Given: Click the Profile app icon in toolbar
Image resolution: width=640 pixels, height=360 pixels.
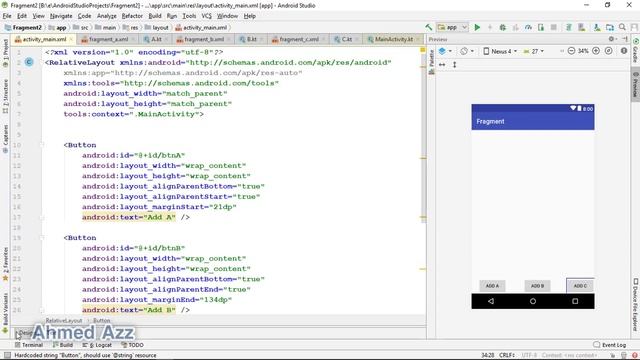Looking at the screenshot, I should 528,27.
